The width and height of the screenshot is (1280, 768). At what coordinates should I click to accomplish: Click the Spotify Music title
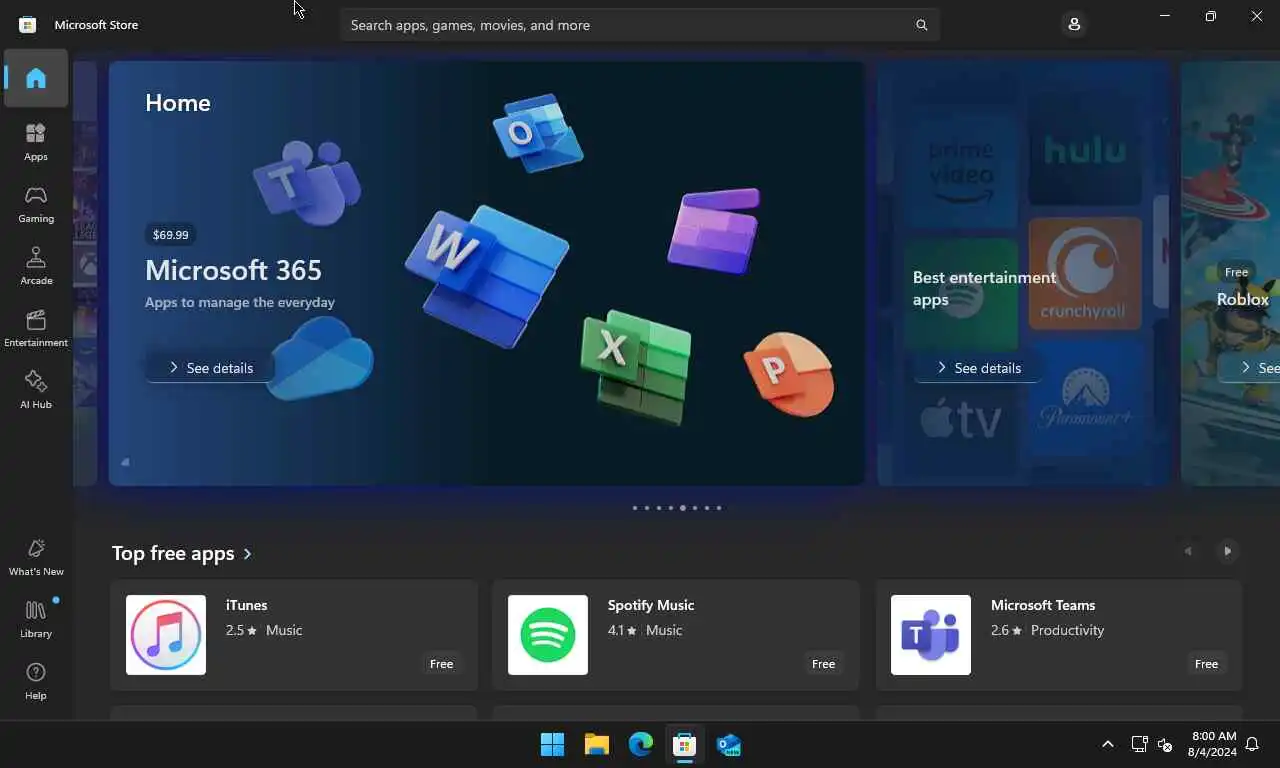pyautogui.click(x=651, y=605)
